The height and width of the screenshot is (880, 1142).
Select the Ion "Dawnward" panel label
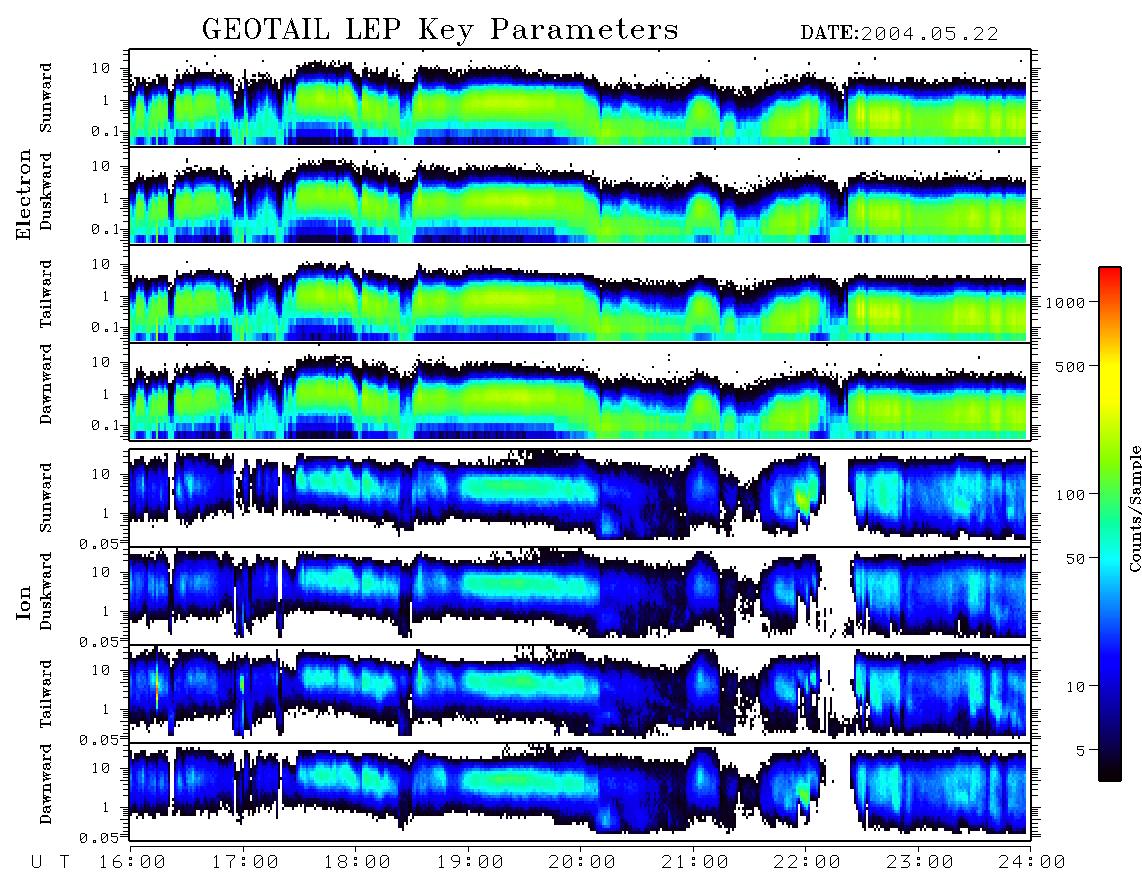(46, 784)
